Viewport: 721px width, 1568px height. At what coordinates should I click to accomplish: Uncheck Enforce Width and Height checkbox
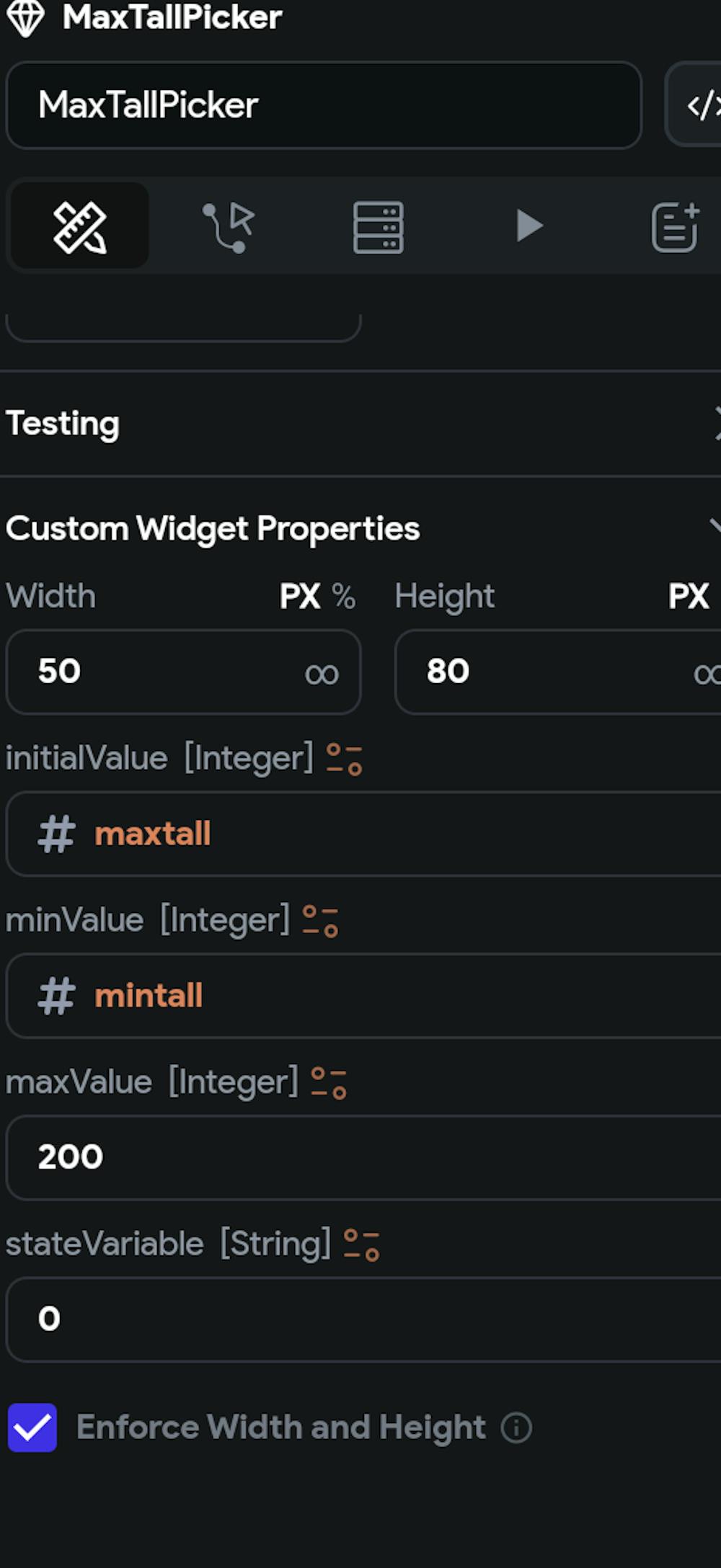click(x=32, y=1427)
